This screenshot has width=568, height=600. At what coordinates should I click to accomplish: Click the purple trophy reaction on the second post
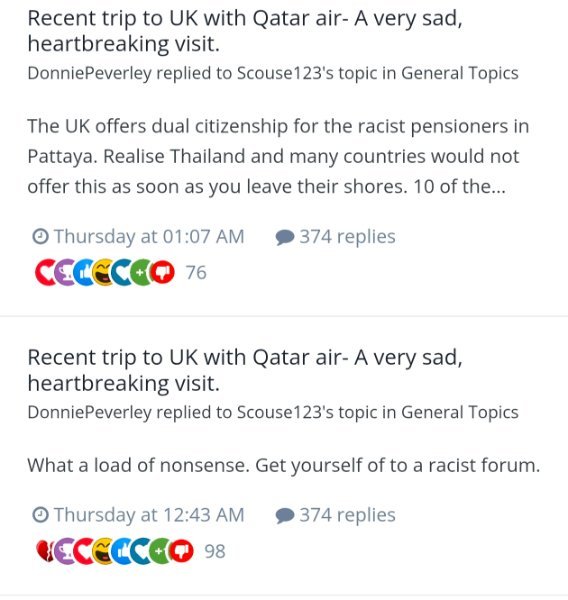[x=63, y=551]
